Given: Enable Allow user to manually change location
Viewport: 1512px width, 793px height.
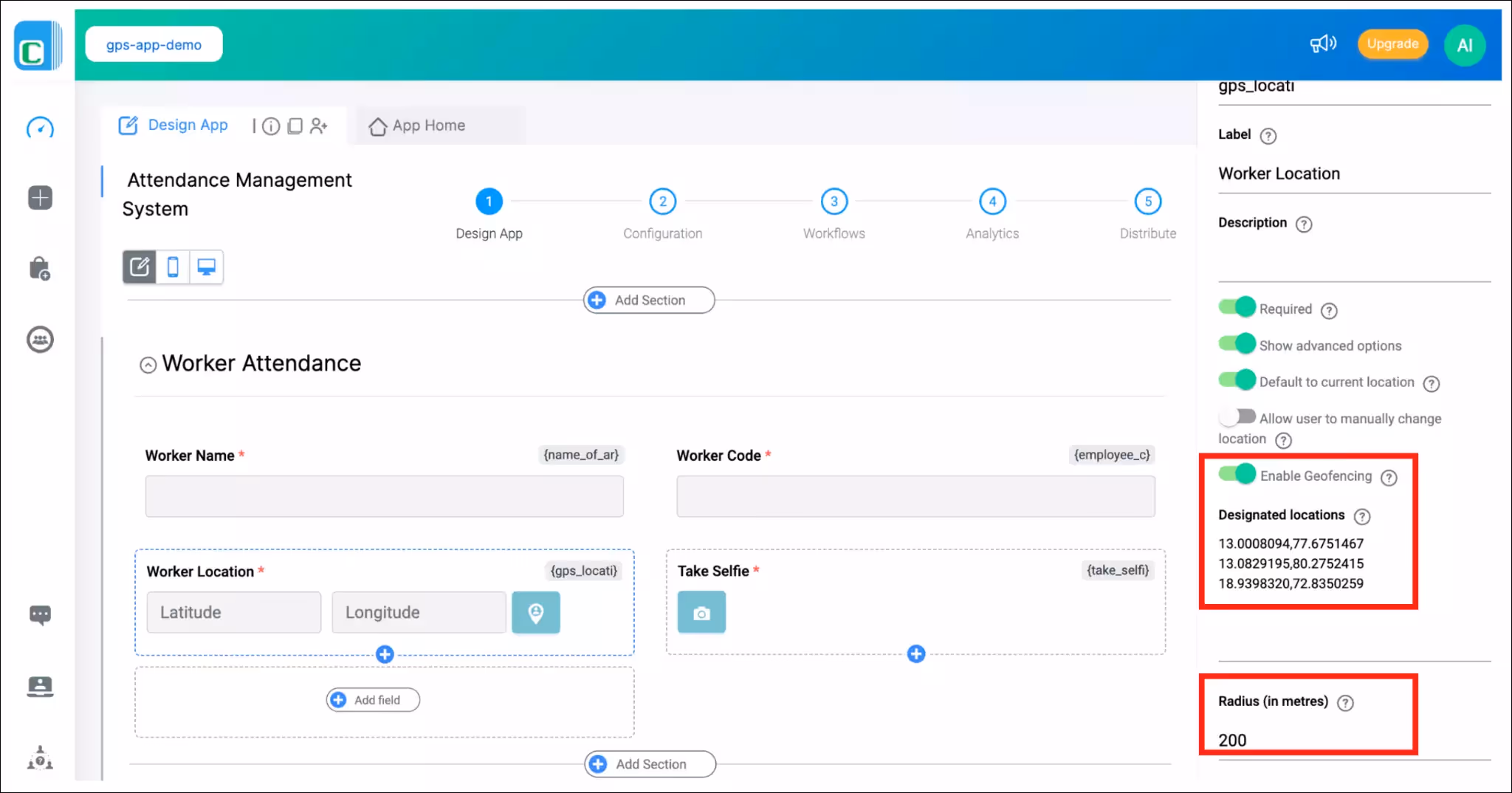Looking at the screenshot, I should point(1237,416).
